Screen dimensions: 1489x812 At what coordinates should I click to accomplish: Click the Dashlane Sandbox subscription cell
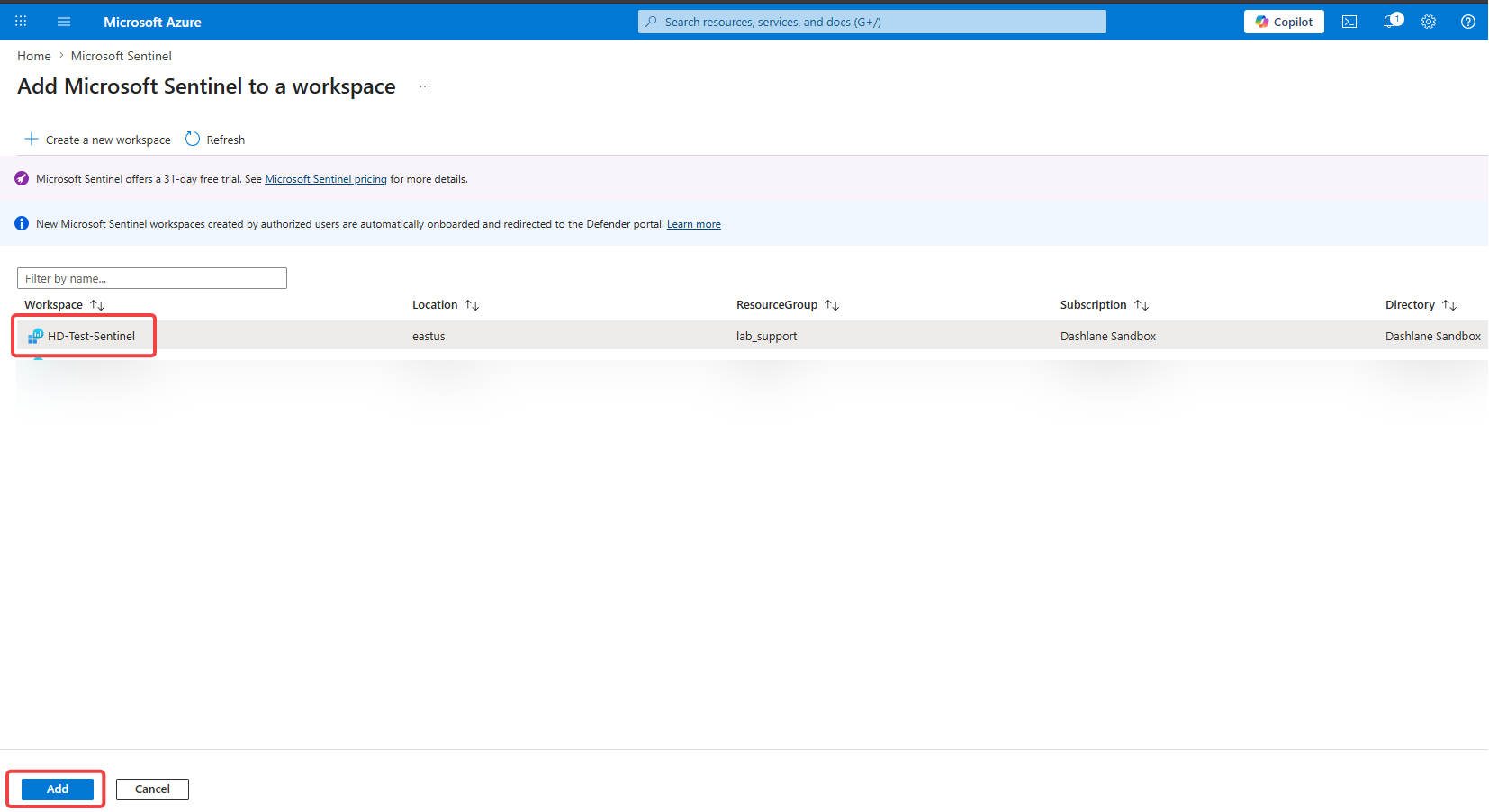[x=1108, y=336]
